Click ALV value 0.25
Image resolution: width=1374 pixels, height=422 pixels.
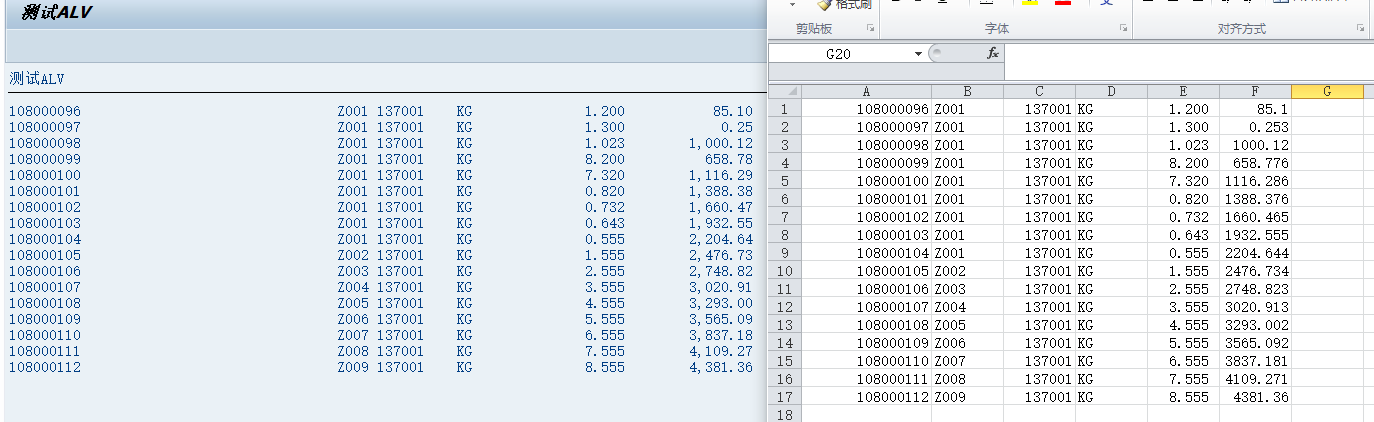737,127
